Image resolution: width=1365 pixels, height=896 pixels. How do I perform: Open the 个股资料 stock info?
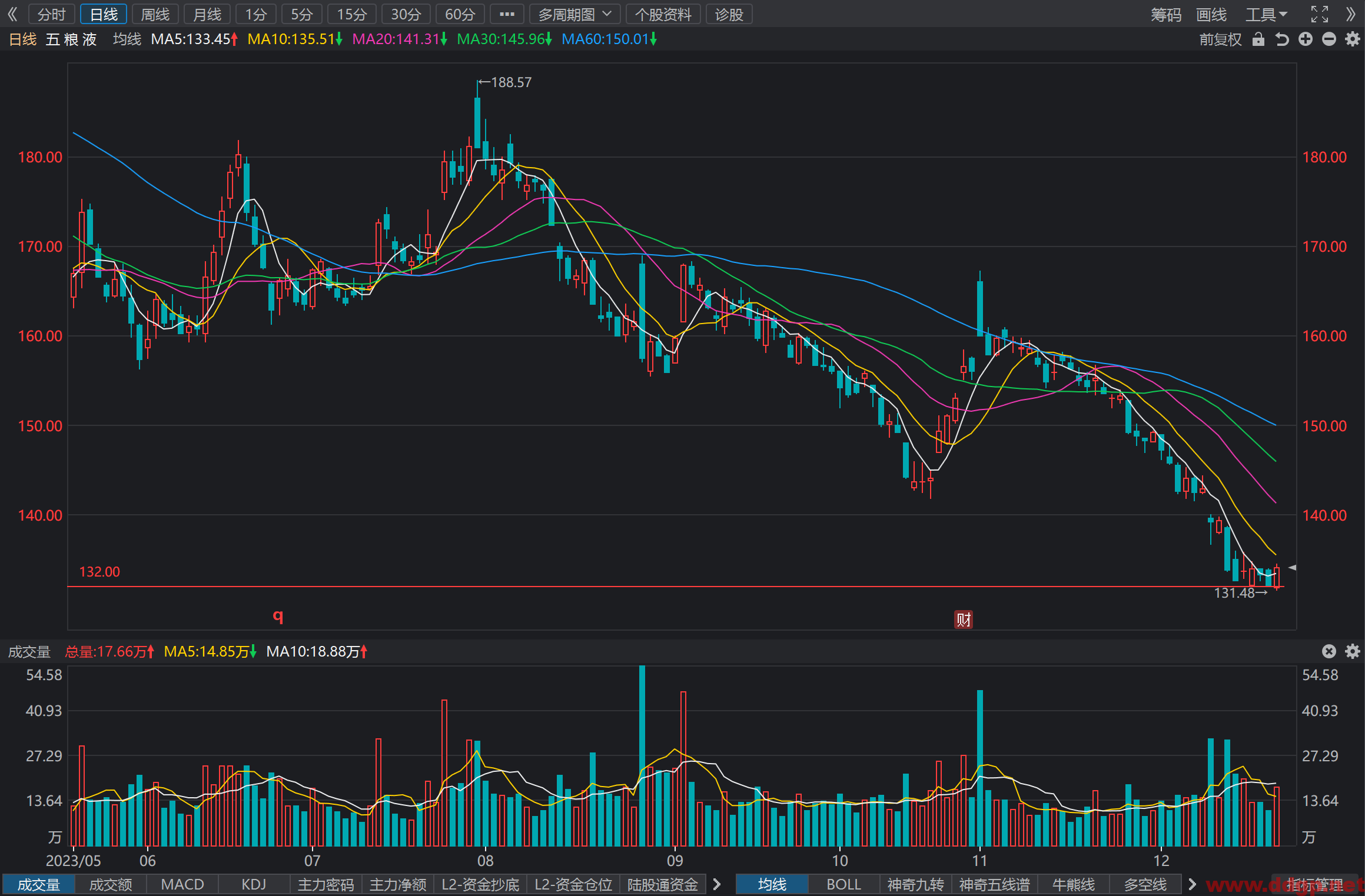pos(663,14)
